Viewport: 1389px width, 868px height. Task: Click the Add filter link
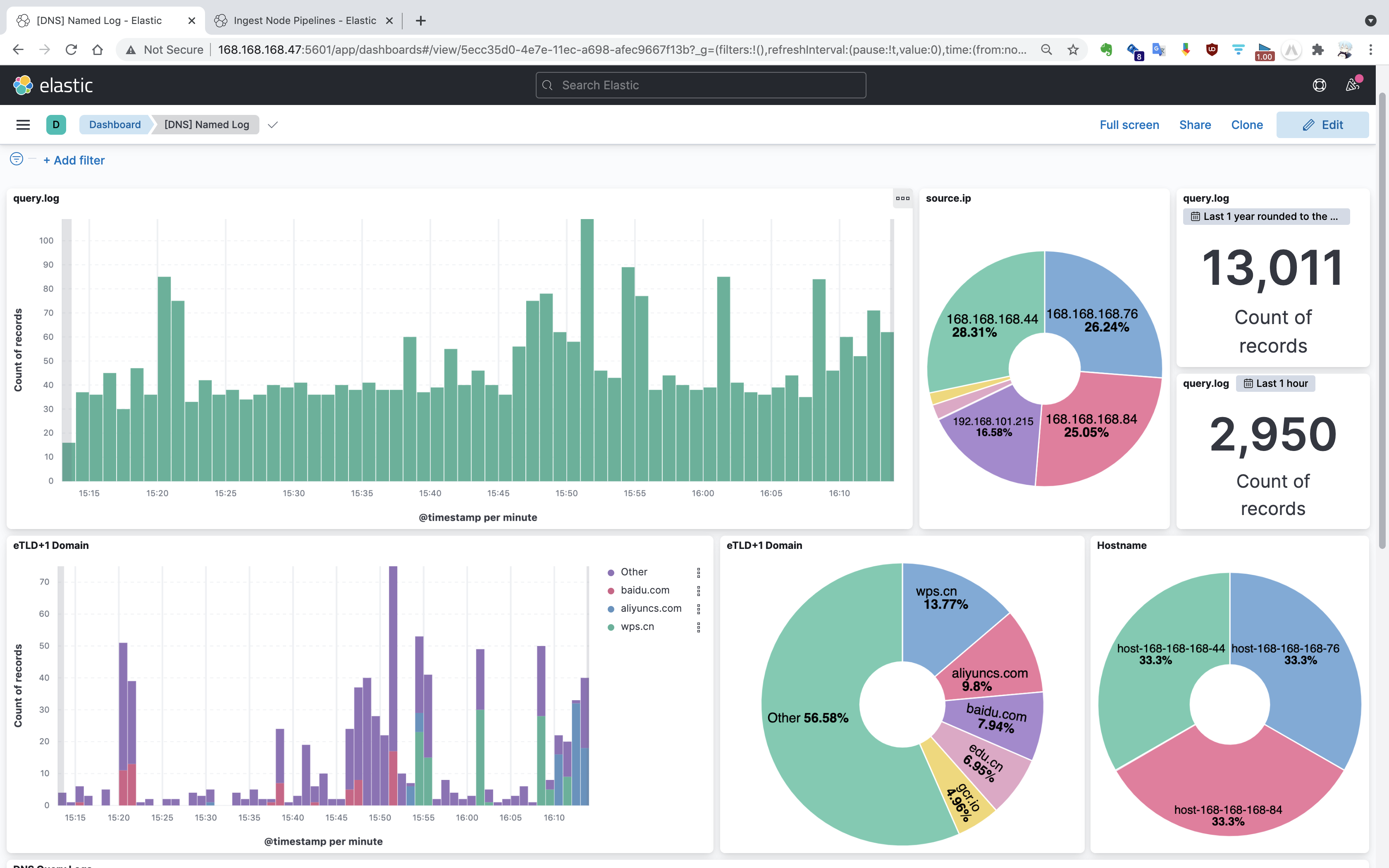(74, 160)
